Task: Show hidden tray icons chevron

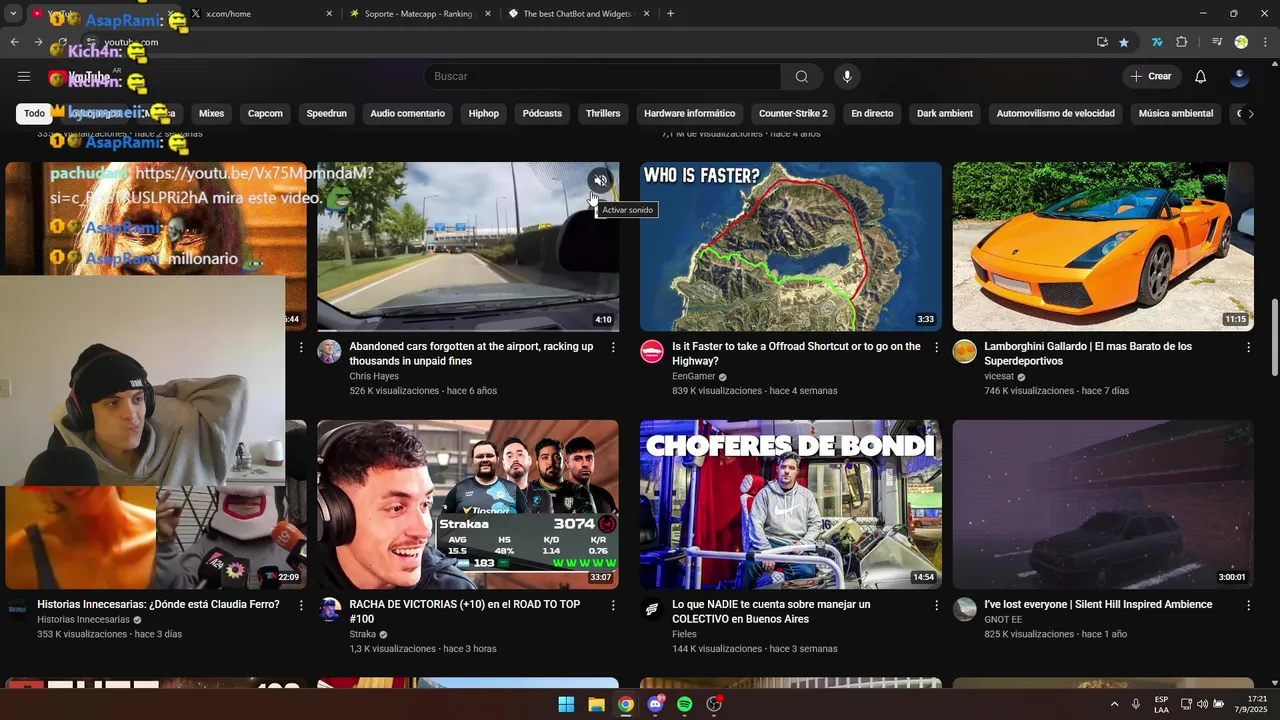Action: click(1114, 704)
